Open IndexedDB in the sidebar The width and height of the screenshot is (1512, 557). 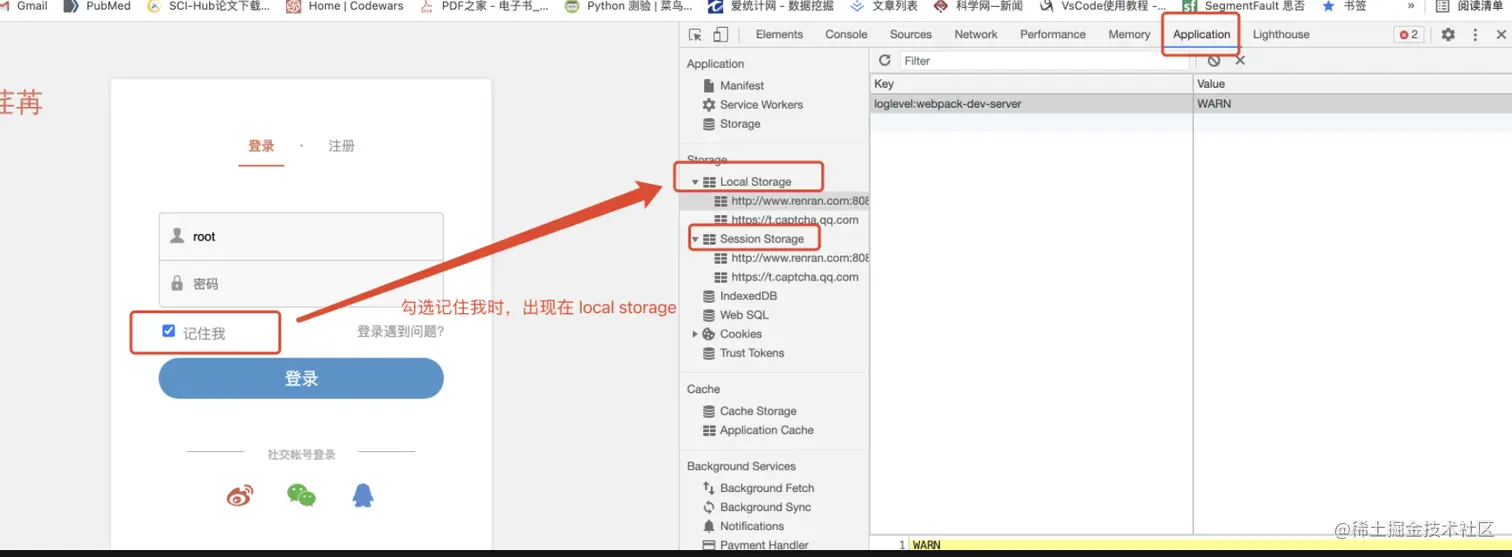tap(739, 296)
